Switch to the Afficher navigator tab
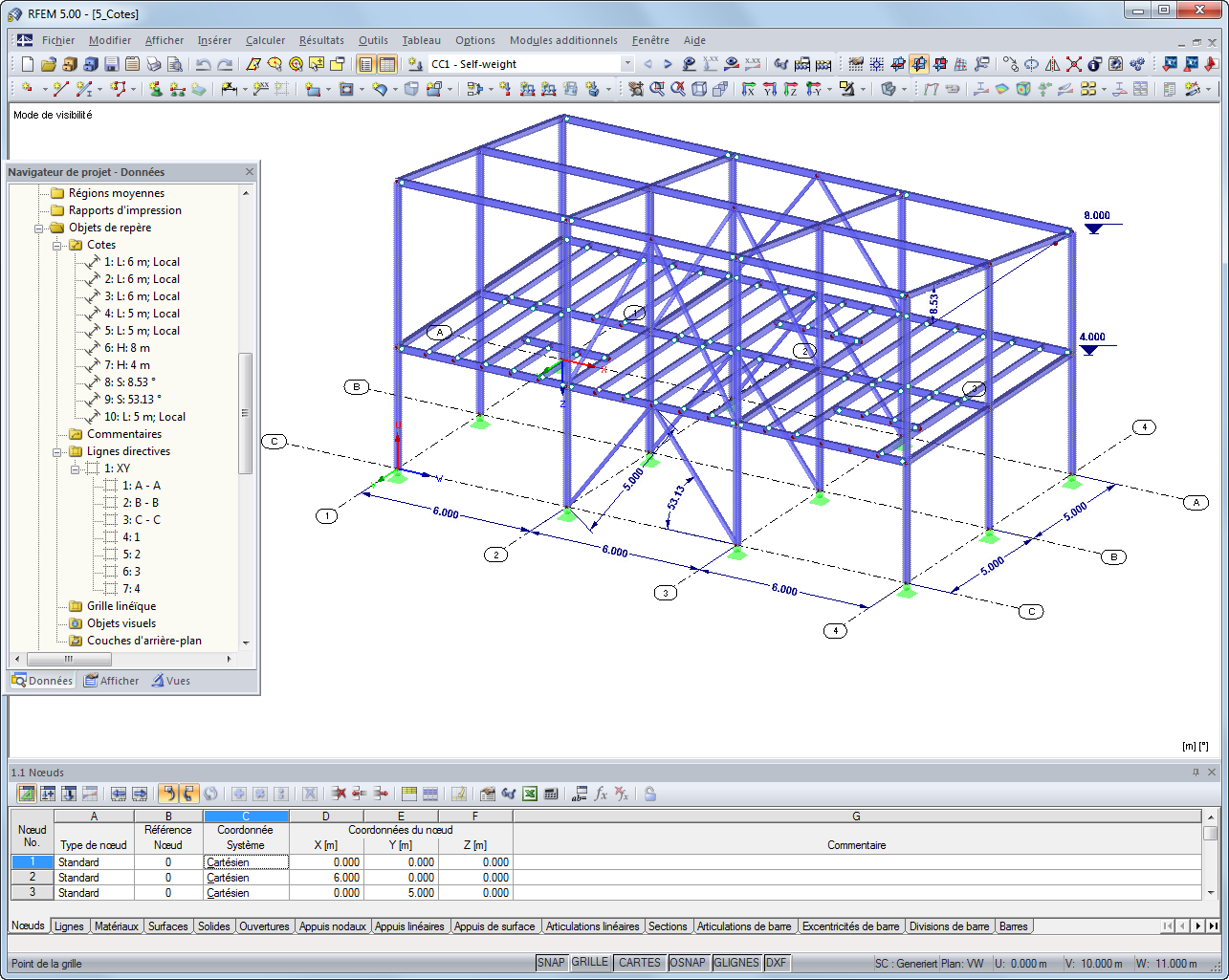The image size is (1229, 980). click(x=111, y=681)
